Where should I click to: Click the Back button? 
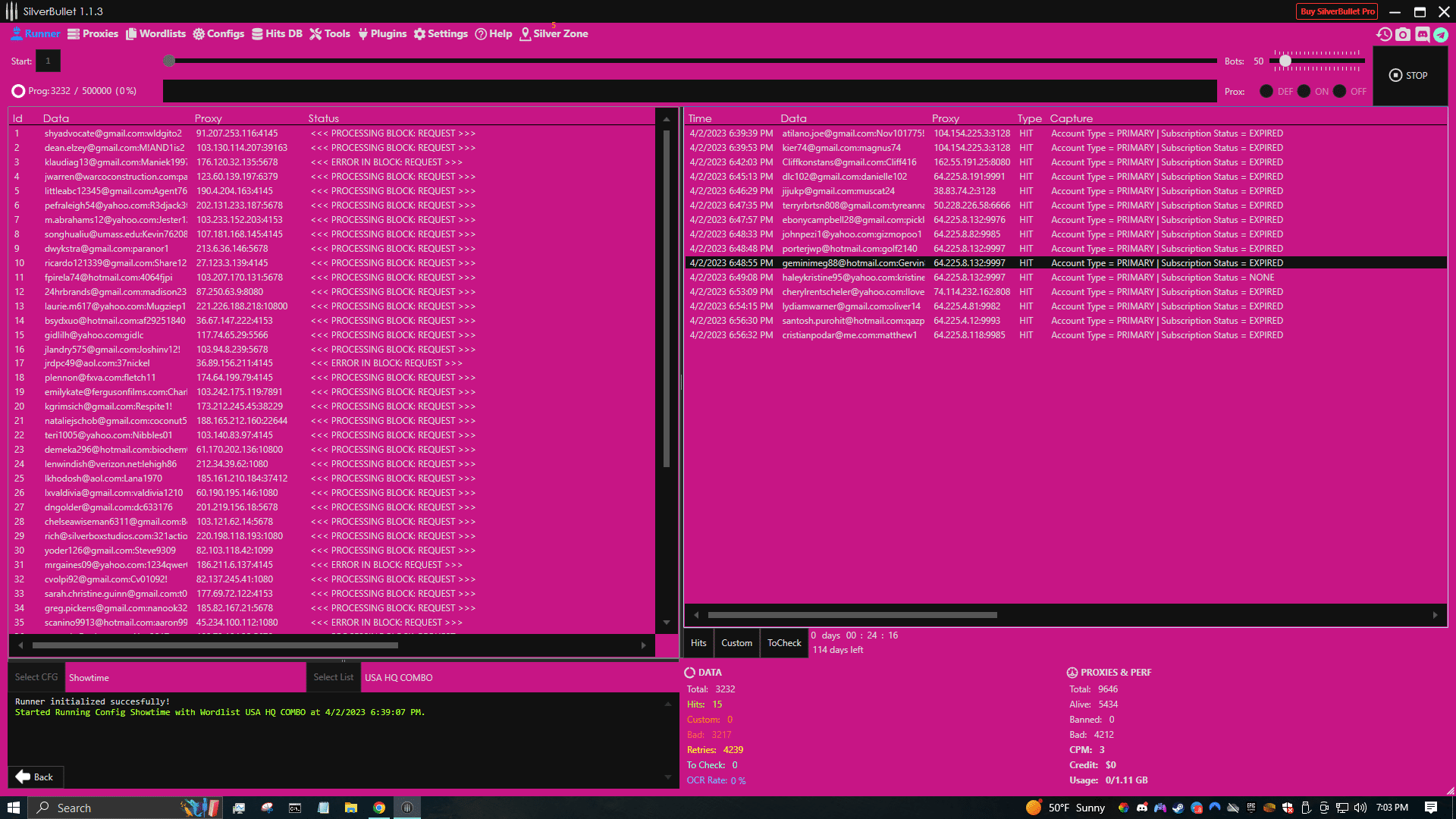[x=35, y=777]
